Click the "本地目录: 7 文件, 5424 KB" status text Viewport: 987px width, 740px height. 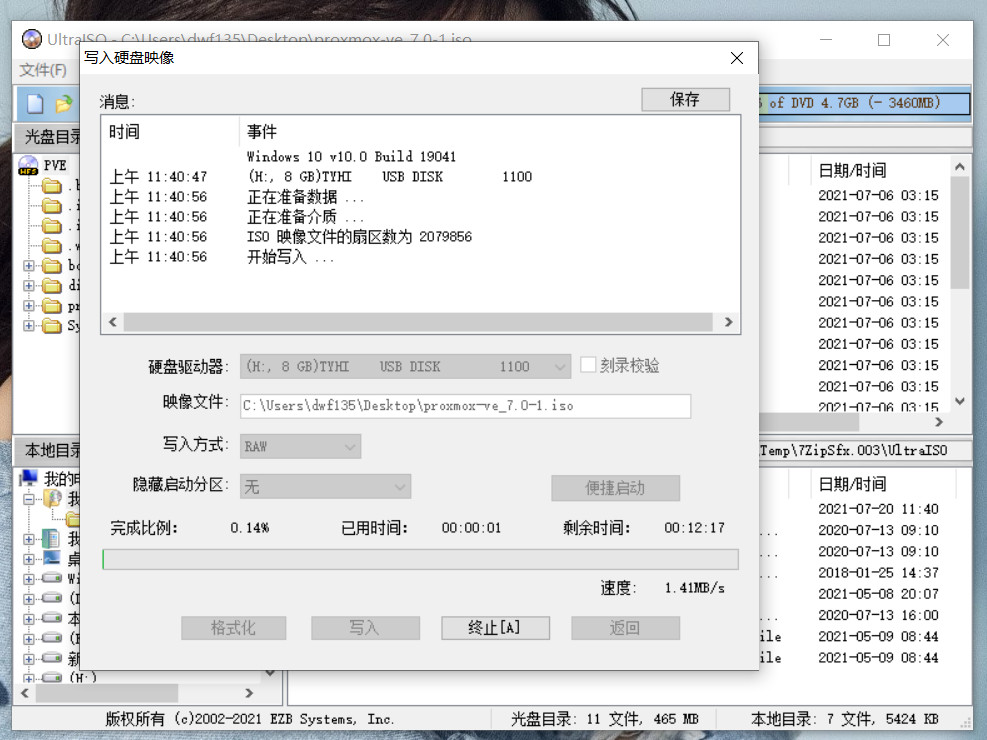click(x=845, y=719)
